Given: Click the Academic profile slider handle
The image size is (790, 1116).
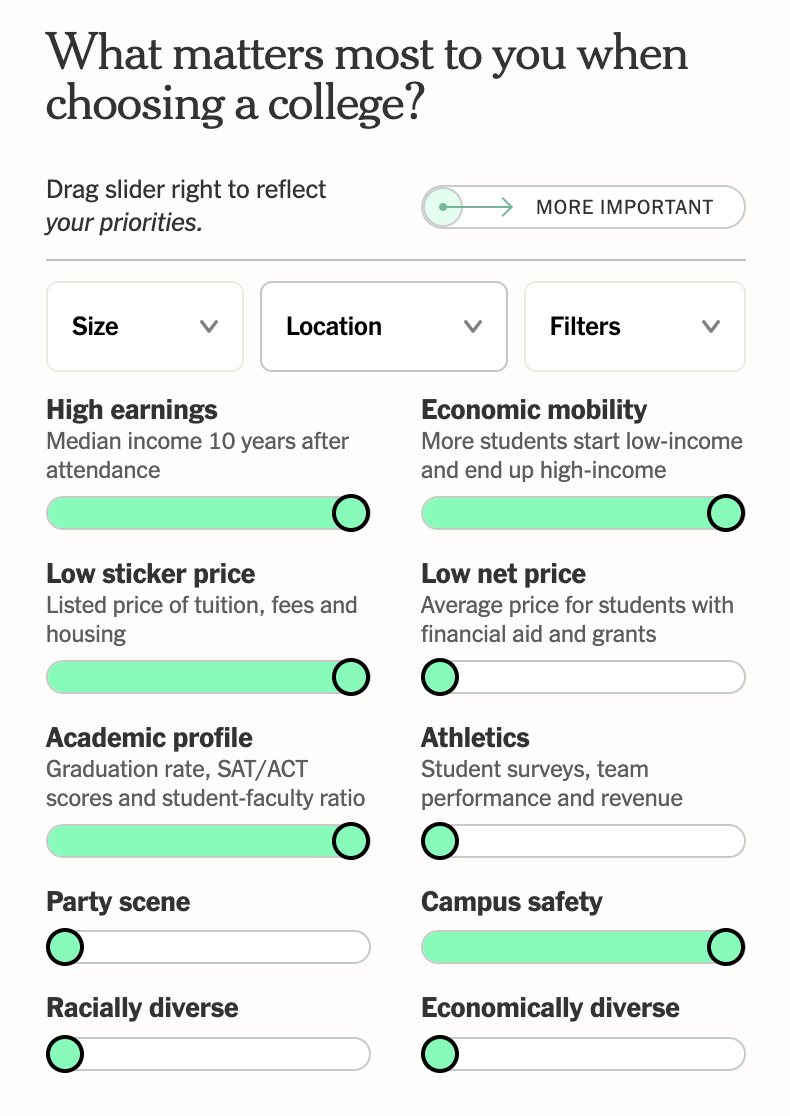Looking at the screenshot, I should [350, 841].
